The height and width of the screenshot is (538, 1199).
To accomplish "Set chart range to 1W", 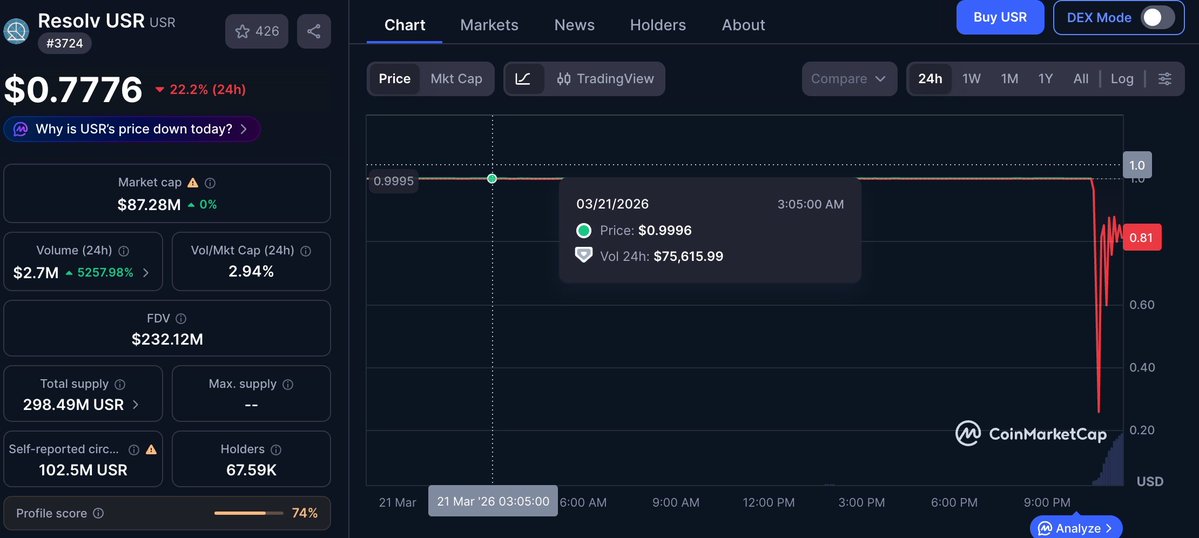I will pyautogui.click(x=971, y=79).
